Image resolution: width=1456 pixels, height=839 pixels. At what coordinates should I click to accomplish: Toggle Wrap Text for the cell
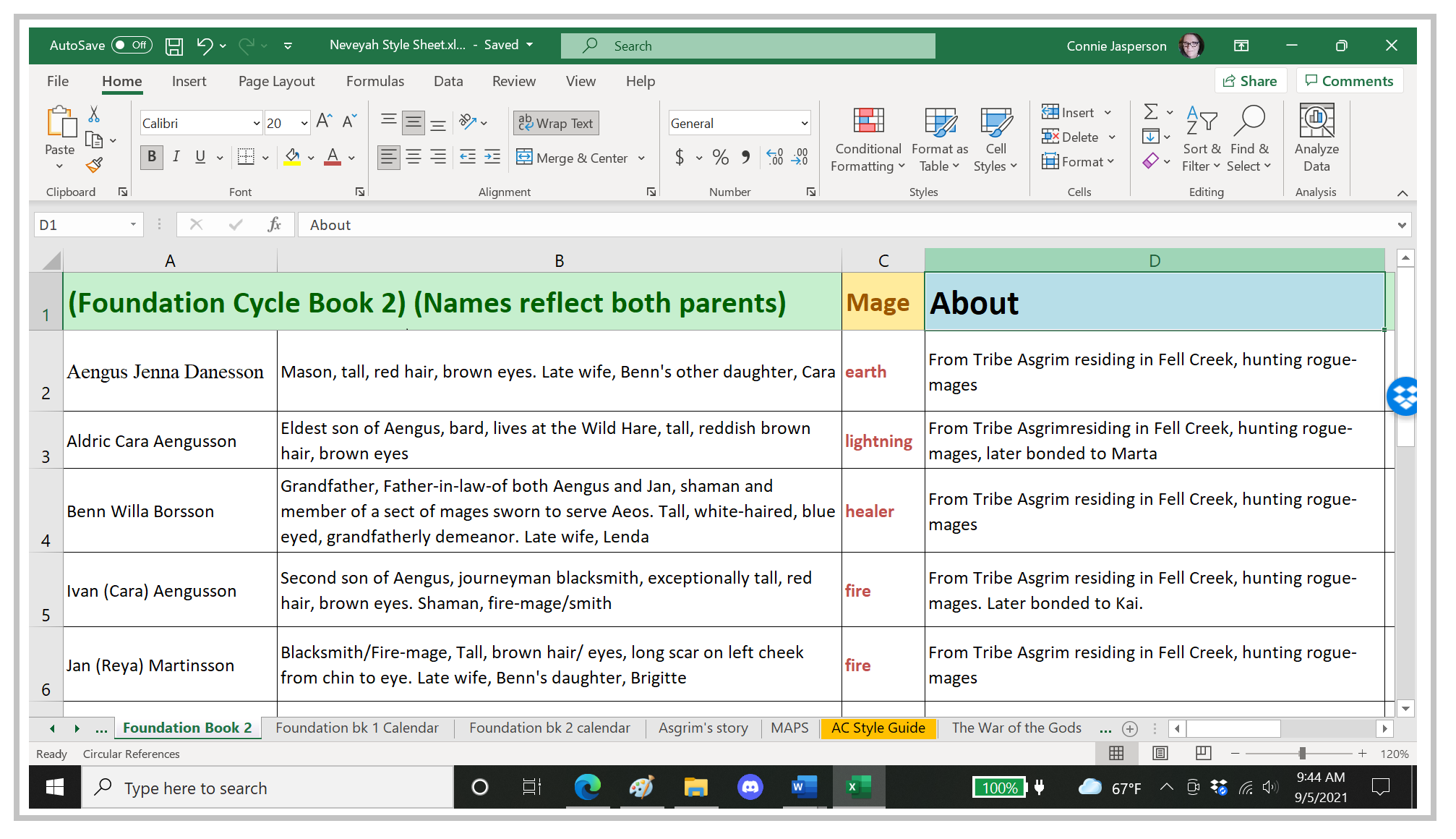pyautogui.click(x=556, y=123)
